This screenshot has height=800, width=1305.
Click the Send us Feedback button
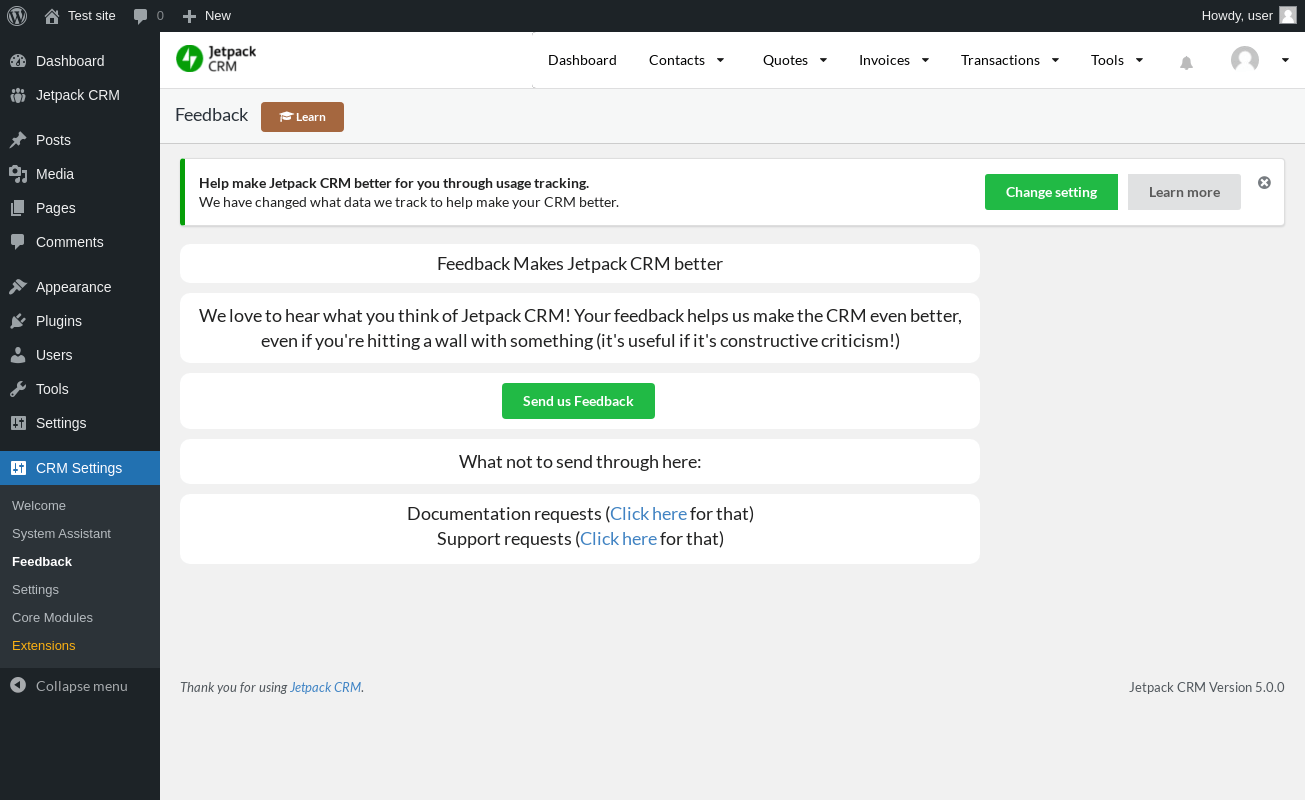(578, 401)
